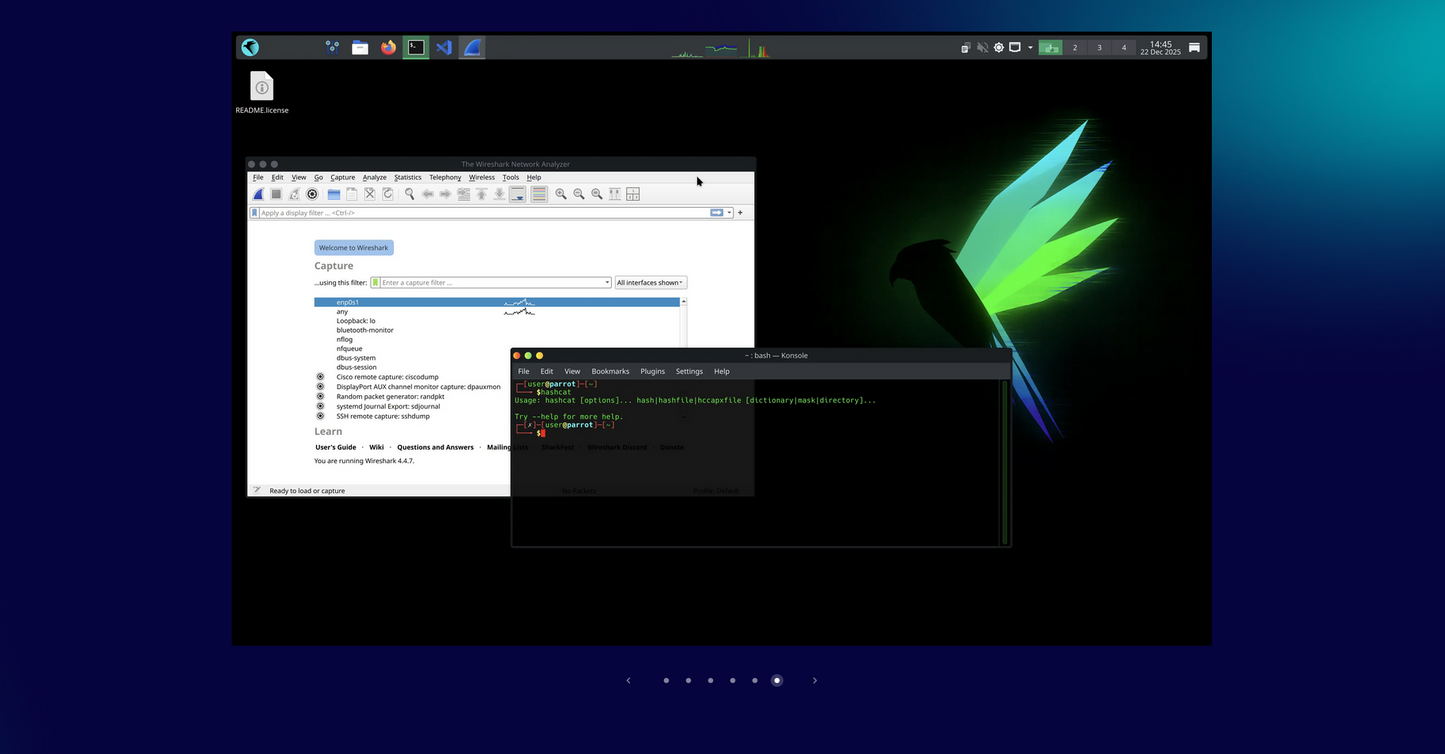Open options gear for Random packet generator: randpkt
Image resolution: width=1445 pixels, height=754 pixels.
tap(320, 396)
